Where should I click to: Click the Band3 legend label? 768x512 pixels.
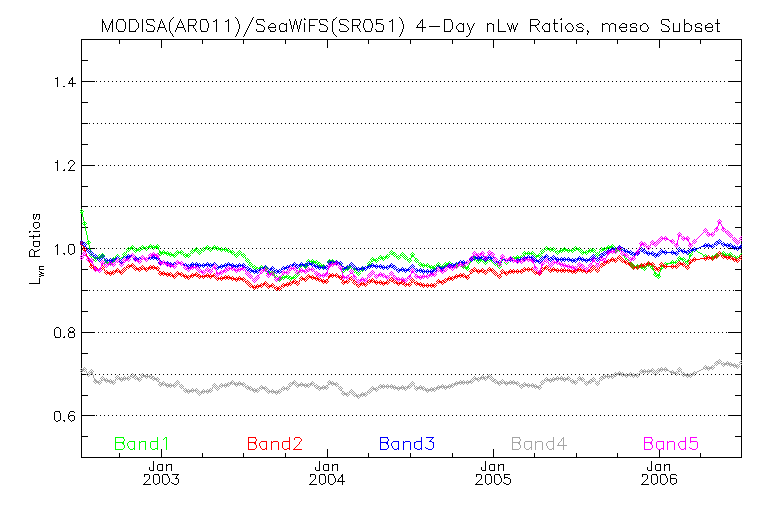point(407,444)
